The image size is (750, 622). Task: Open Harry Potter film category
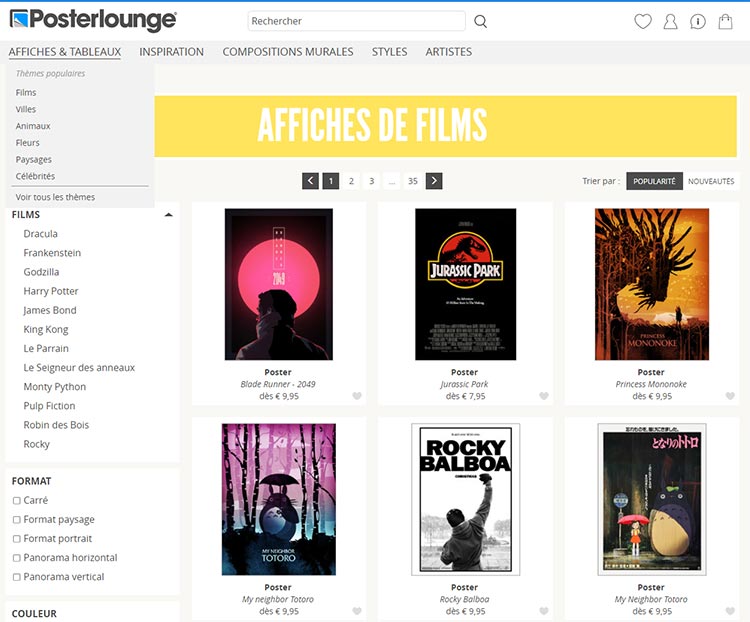click(51, 291)
